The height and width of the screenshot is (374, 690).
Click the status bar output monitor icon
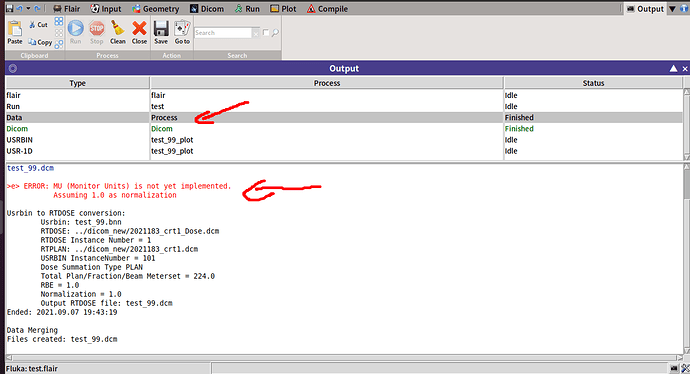click(674, 368)
